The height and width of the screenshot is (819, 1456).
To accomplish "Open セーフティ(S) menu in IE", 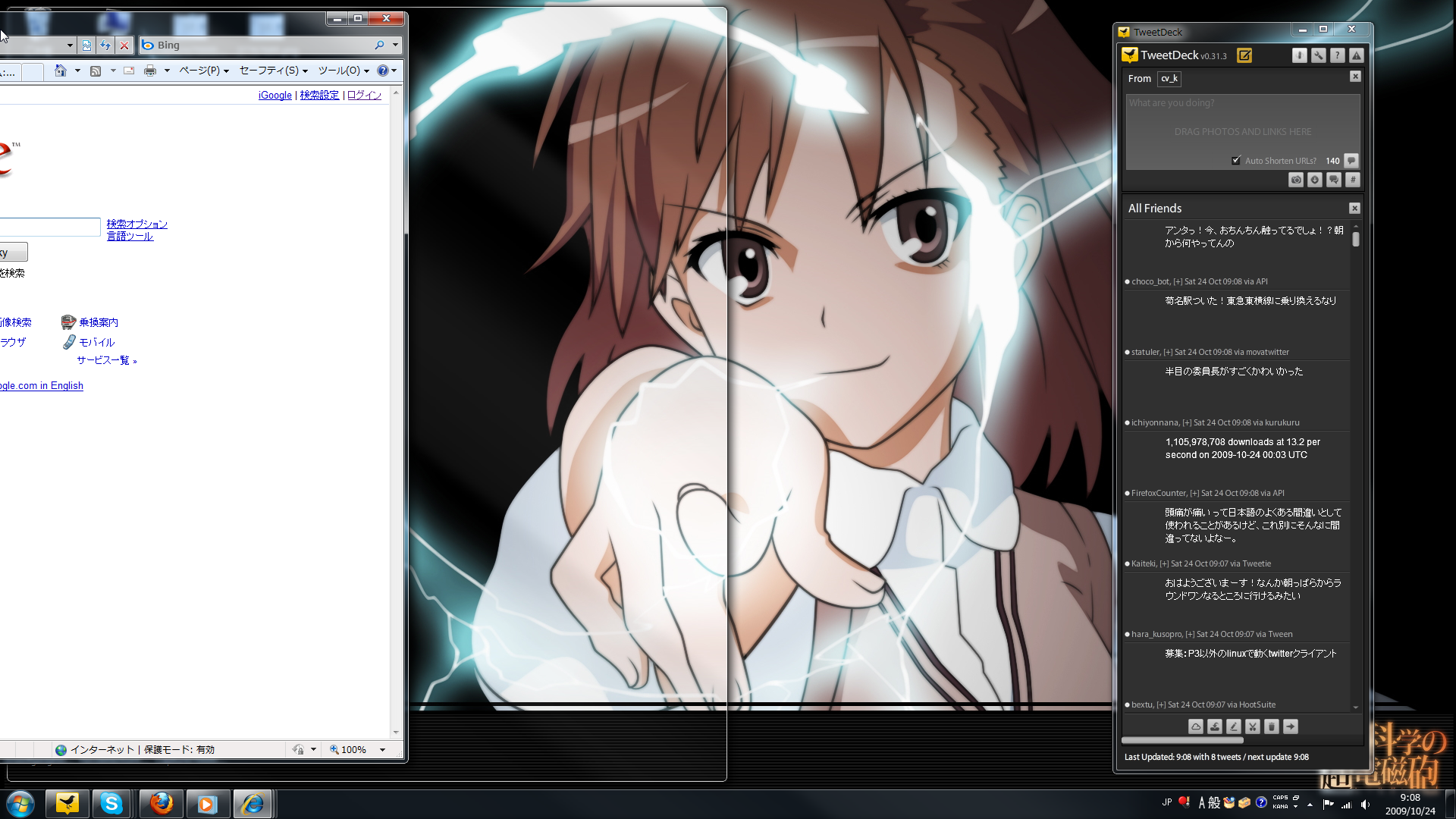I will pyautogui.click(x=274, y=71).
